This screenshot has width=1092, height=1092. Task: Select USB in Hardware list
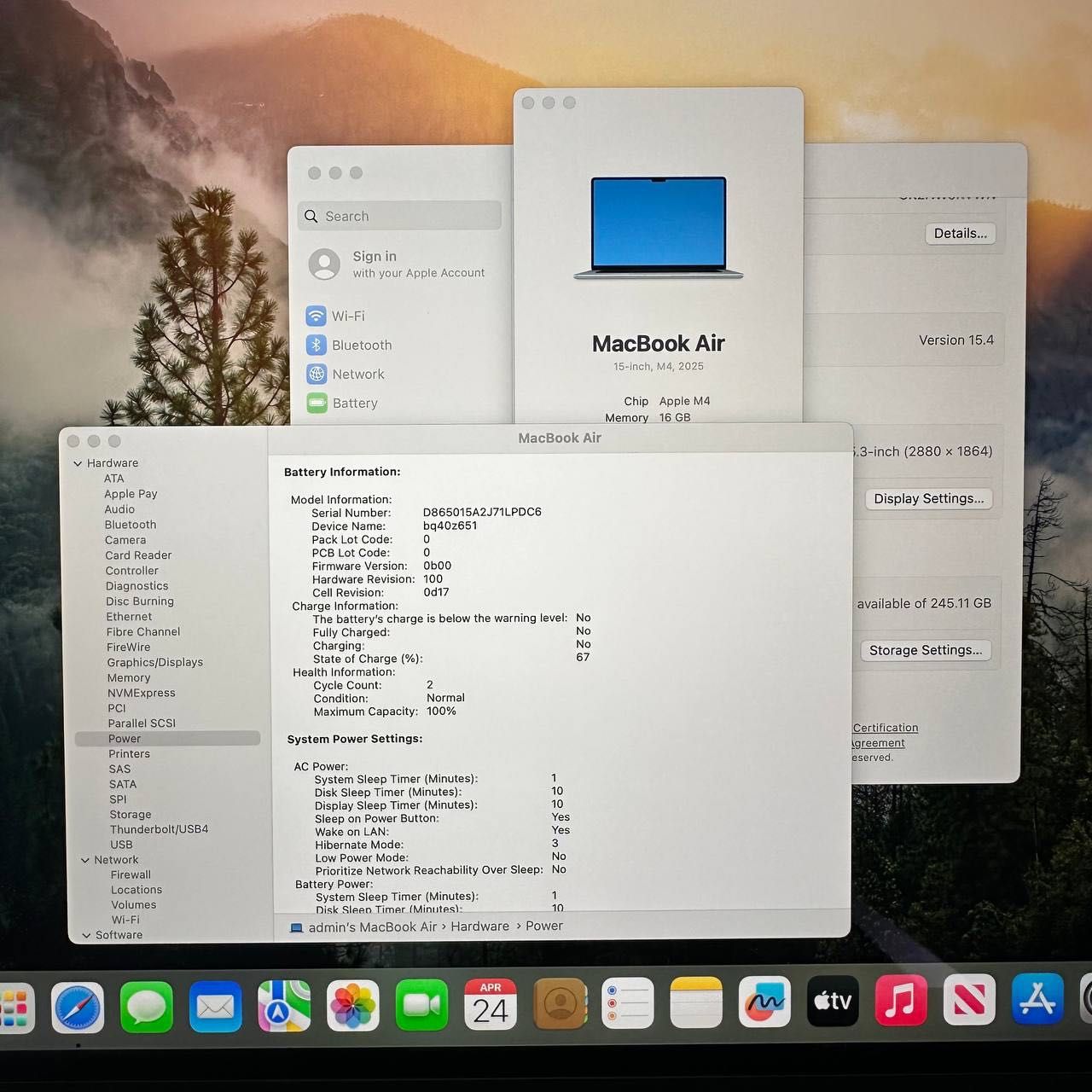(121, 845)
